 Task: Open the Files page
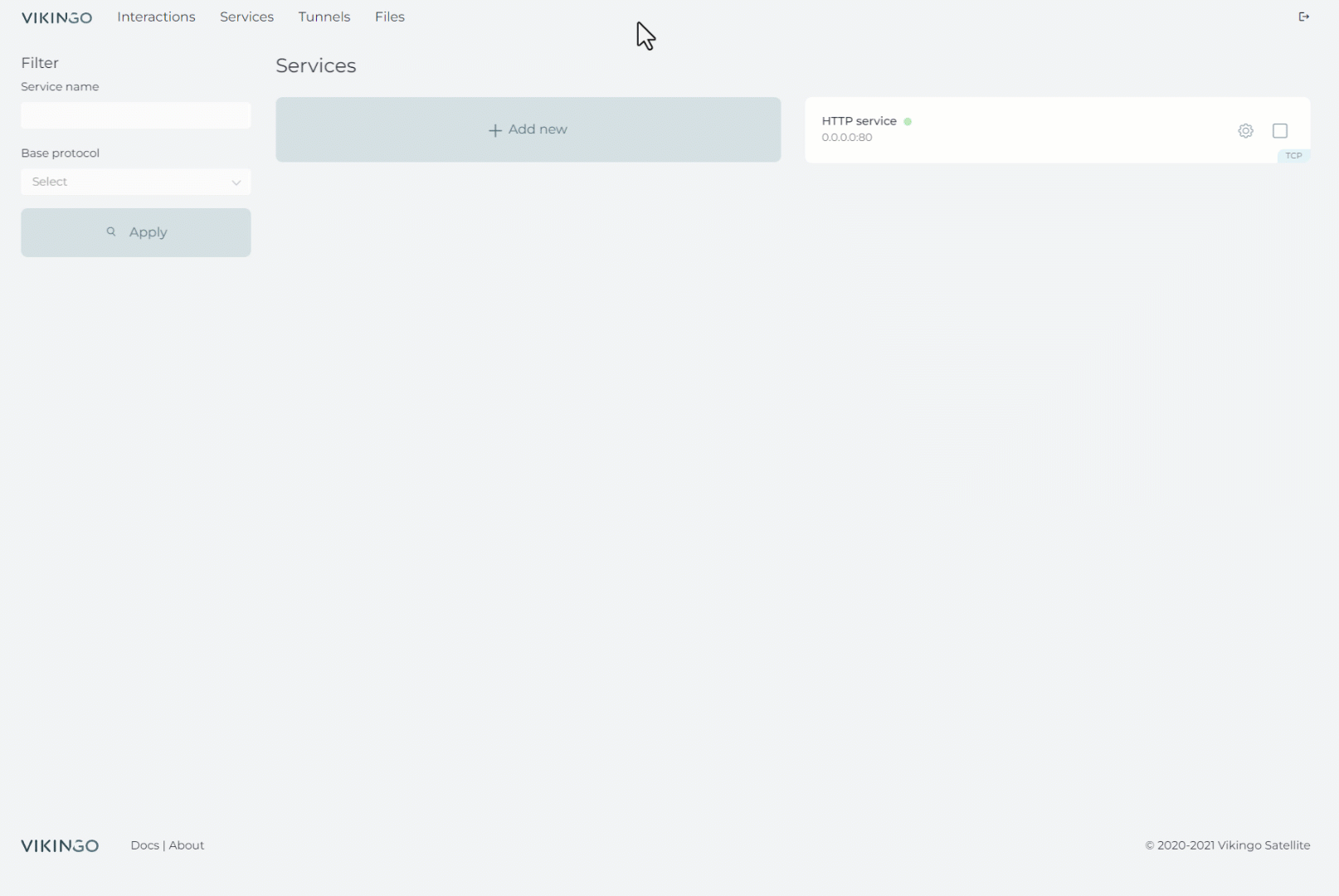[390, 17]
